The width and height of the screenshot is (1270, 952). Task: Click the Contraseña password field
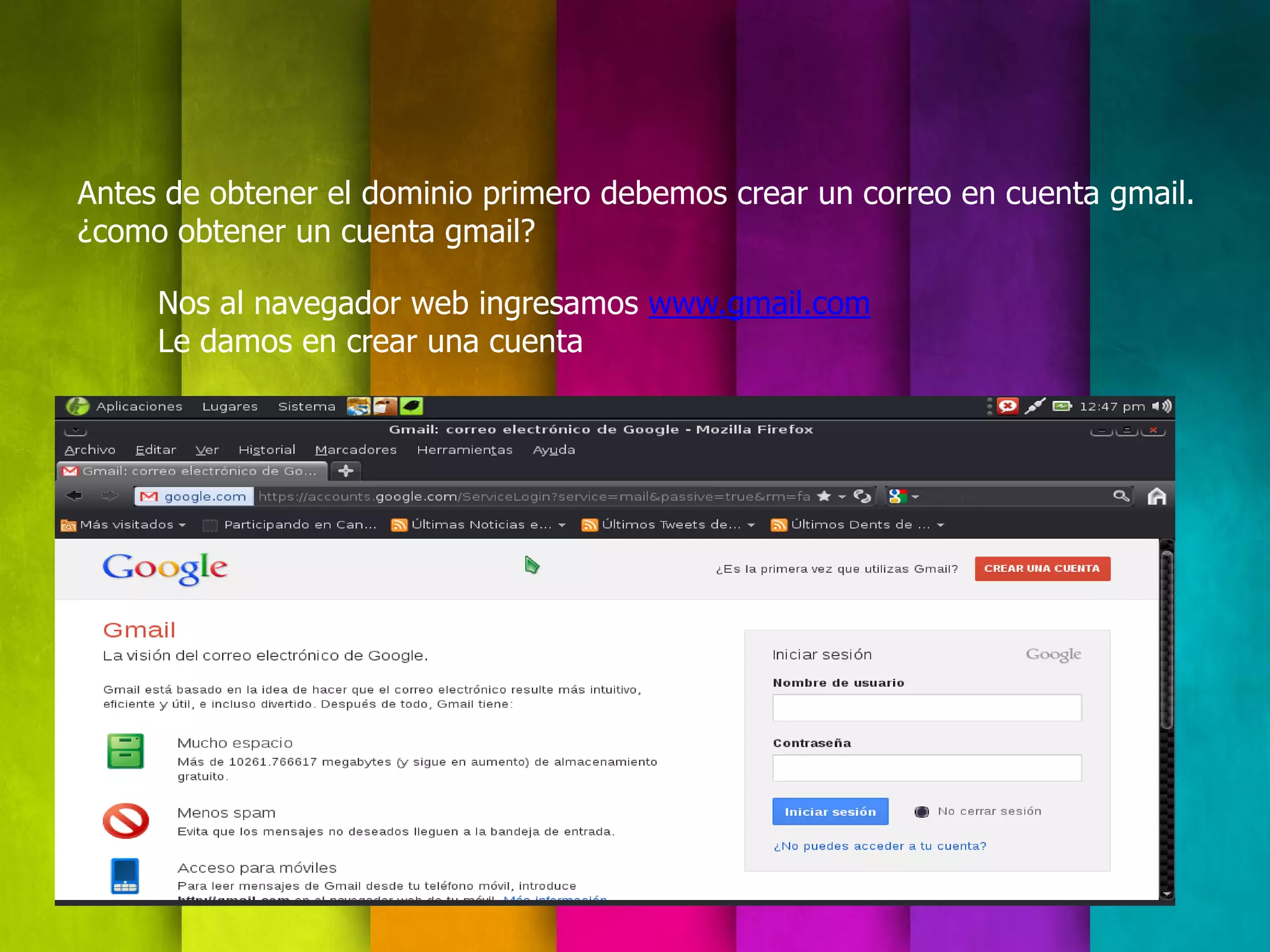point(927,768)
